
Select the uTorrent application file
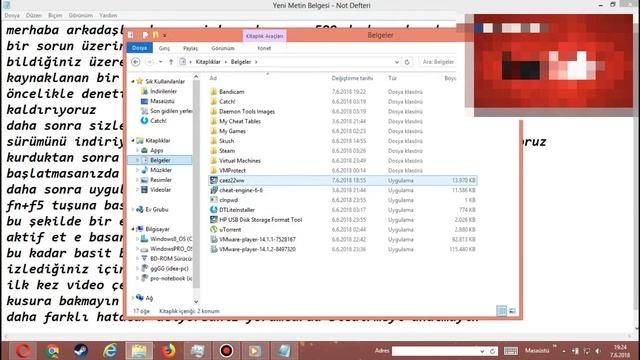[x=230, y=229]
